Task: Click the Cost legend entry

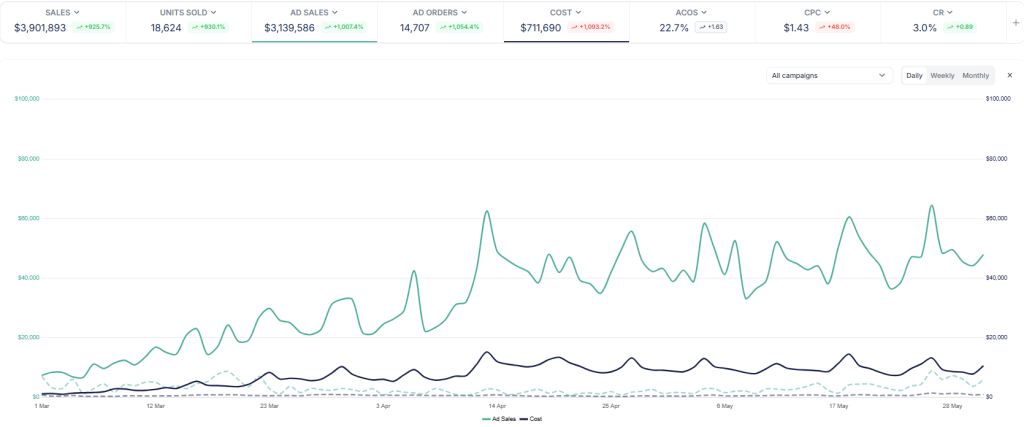Action: pyautogui.click(x=530, y=419)
